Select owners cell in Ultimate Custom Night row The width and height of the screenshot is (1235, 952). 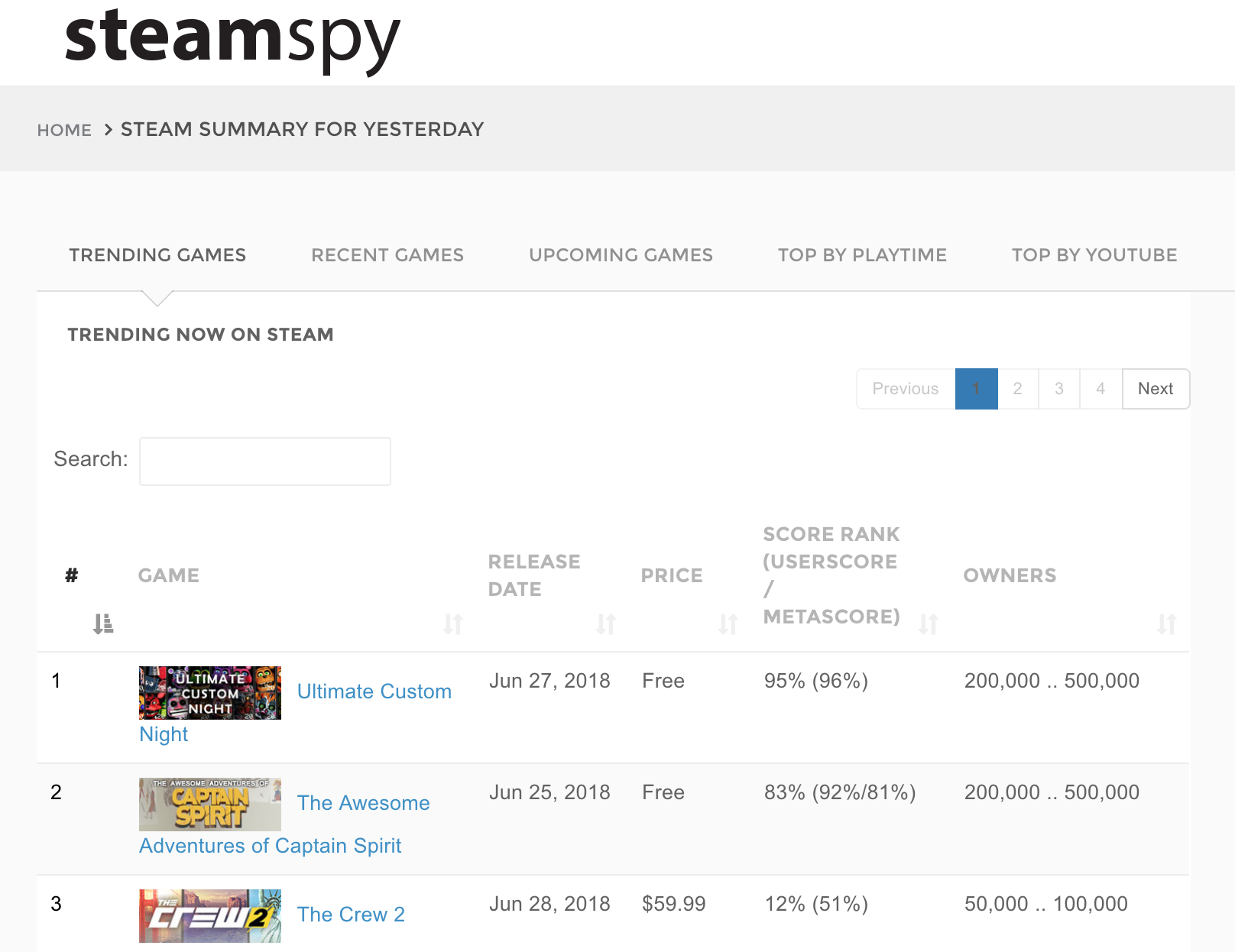(x=1052, y=681)
